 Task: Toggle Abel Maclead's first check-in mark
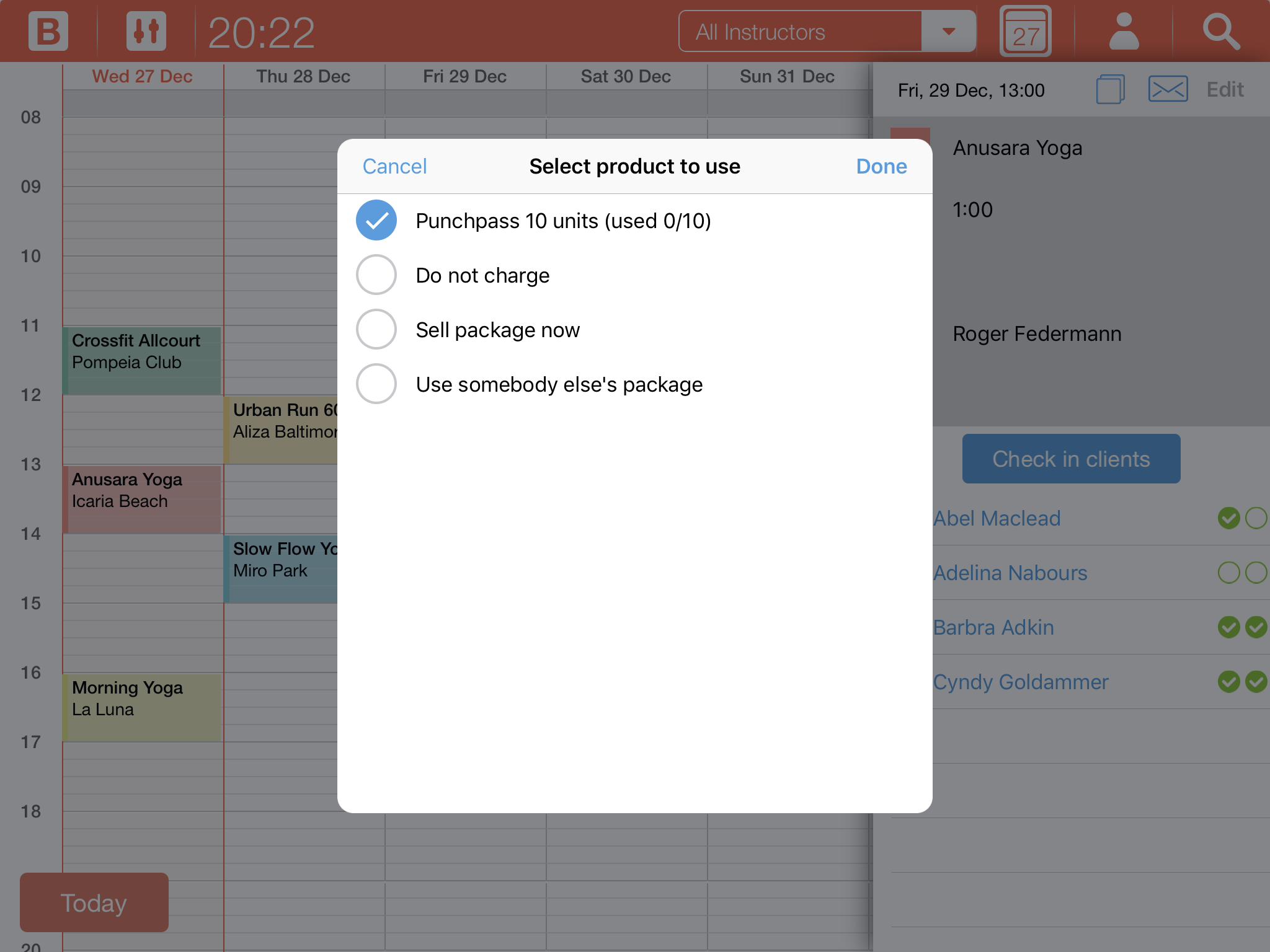1228,518
